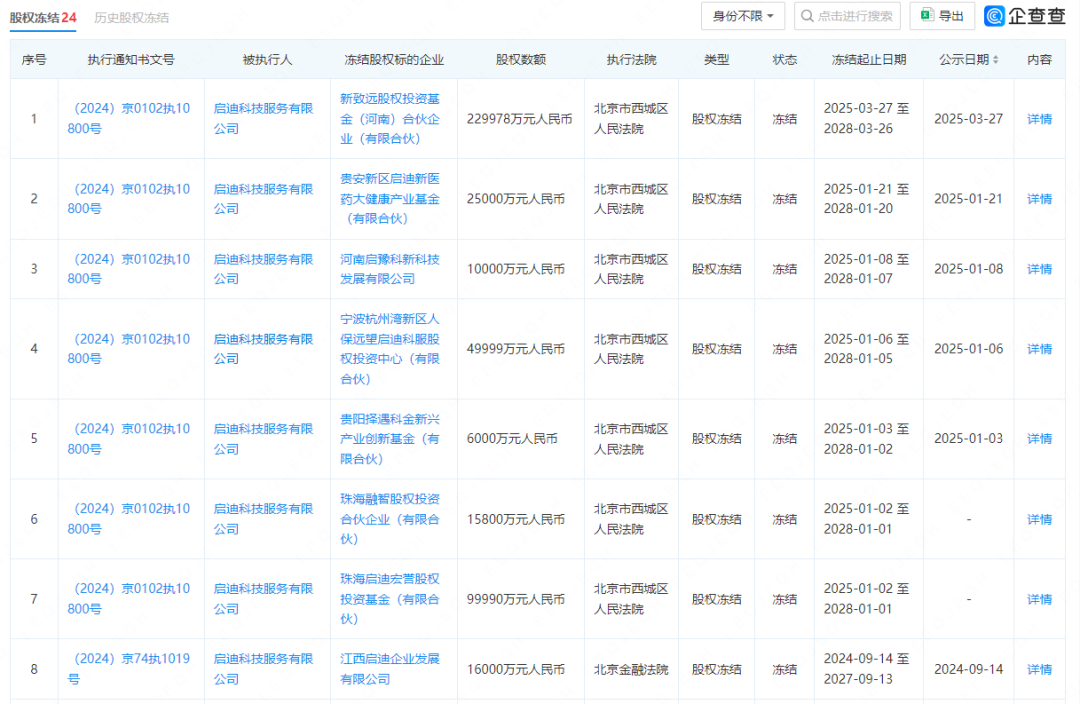Click the 公示日期 column header
The height and width of the screenshot is (704, 1080).
[964, 60]
